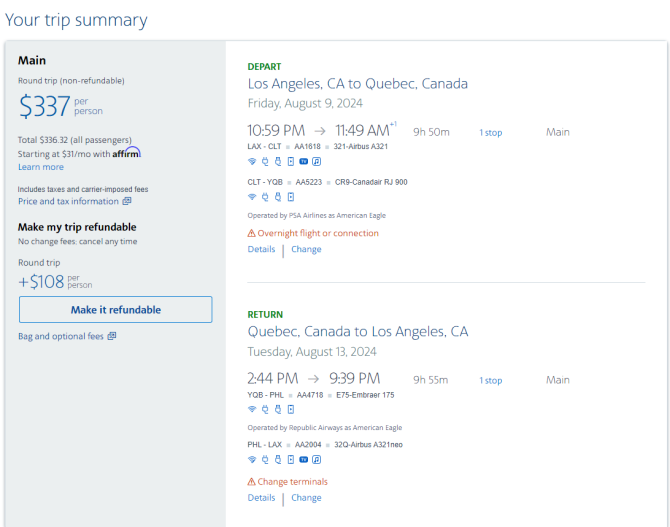Open Price and tax information link
The width and height of the screenshot is (670, 527).
[x=68, y=201]
